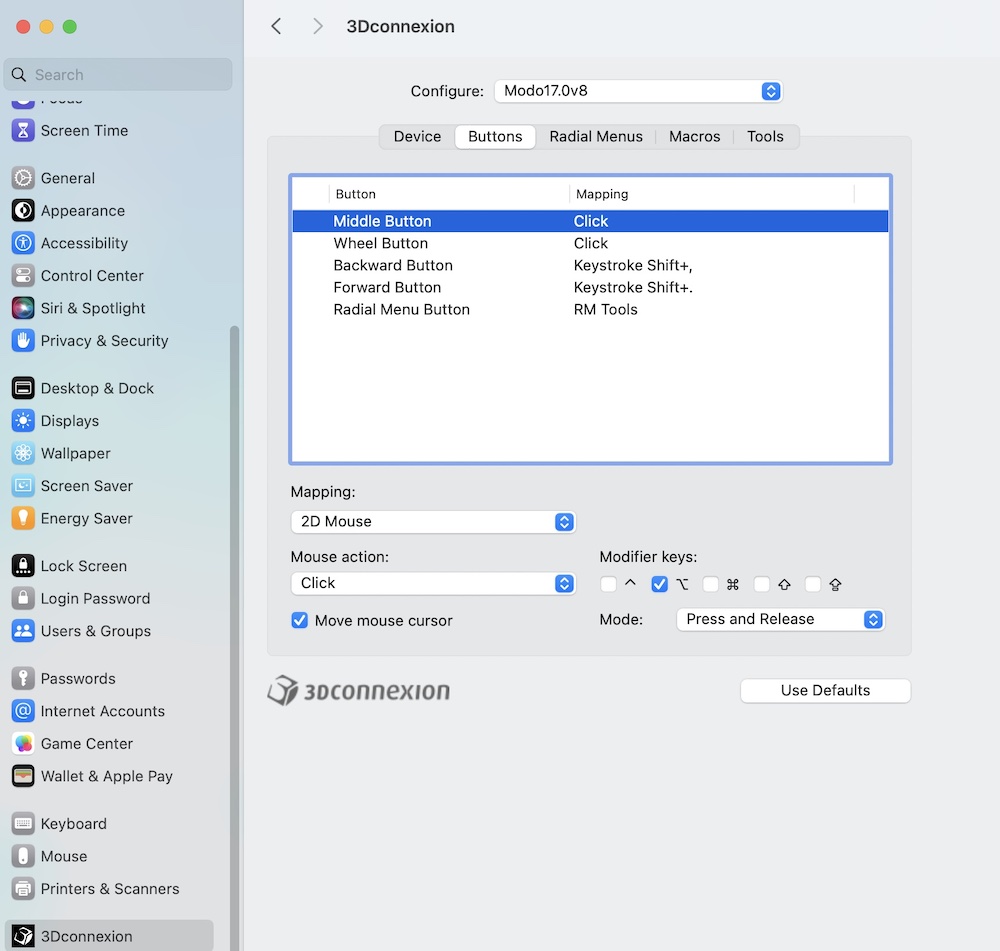The image size is (1000, 951).
Task: Uncheck Move mouse cursor checkbox
Action: (x=299, y=620)
